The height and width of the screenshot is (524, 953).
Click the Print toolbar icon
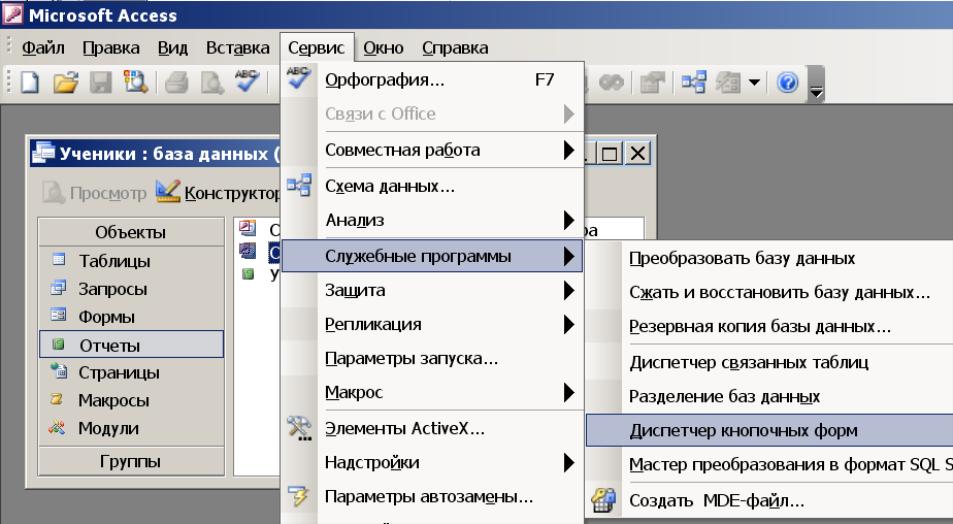[x=177, y=82]
